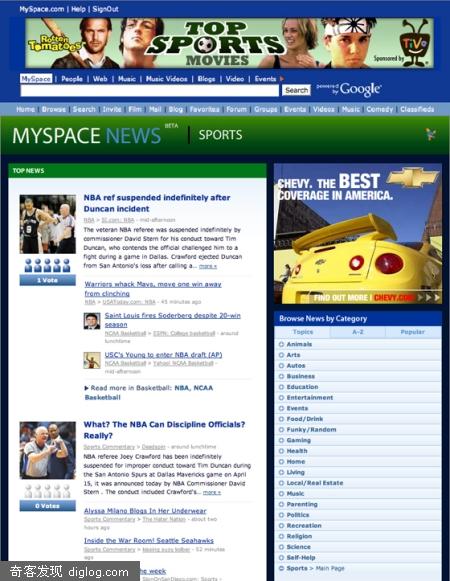Open Classifieds in the navigation bar

click(x=417, y=109)
